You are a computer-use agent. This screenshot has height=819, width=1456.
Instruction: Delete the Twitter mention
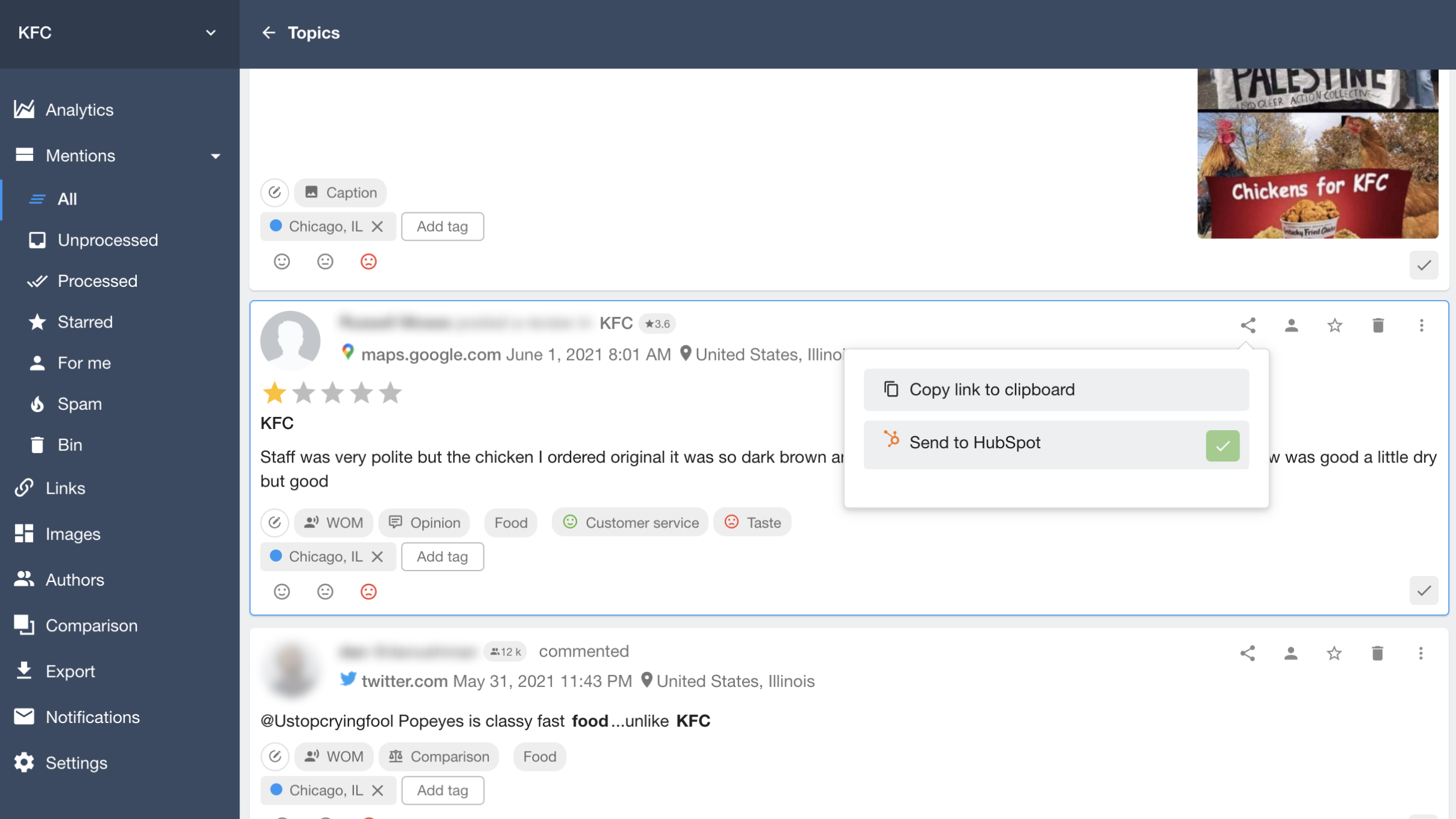coord(1377,653)
